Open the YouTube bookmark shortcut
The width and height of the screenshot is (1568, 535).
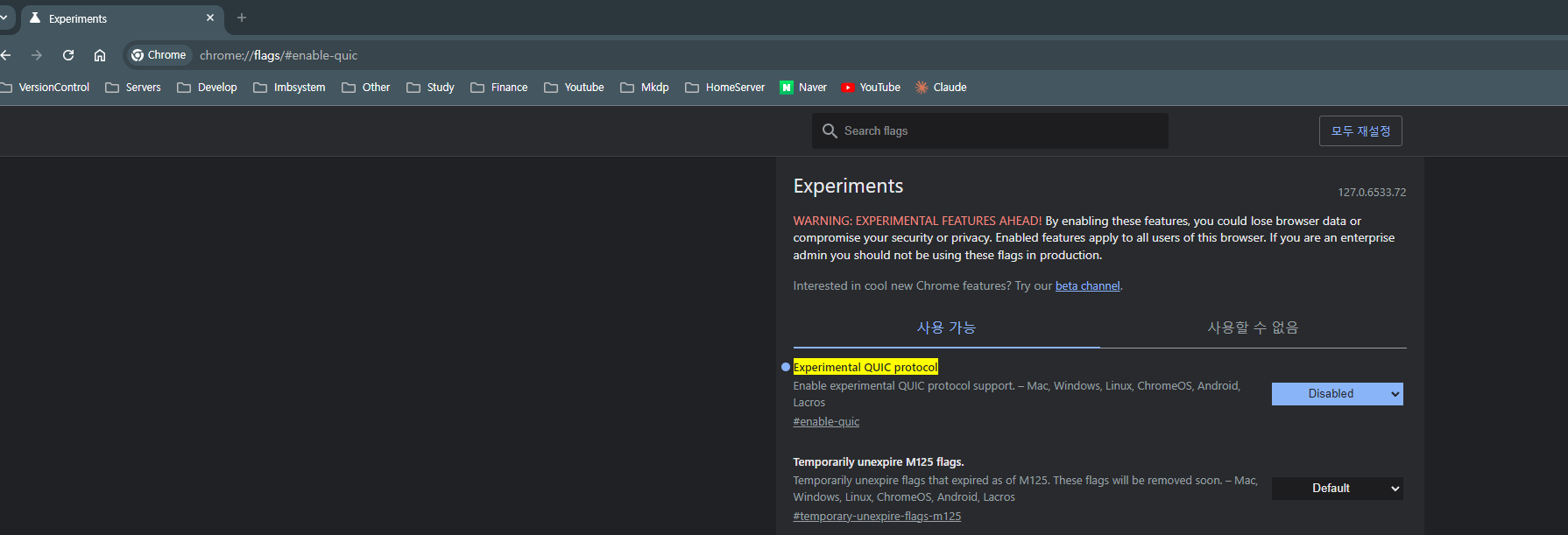[871, 88]
